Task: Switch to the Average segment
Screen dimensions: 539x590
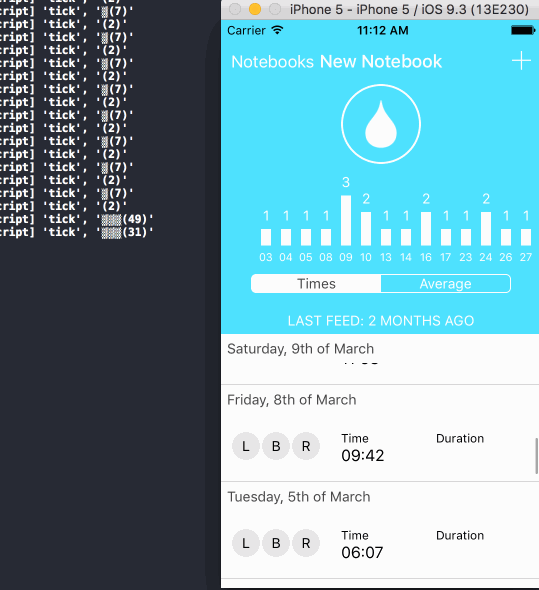Action: [446, 284]
